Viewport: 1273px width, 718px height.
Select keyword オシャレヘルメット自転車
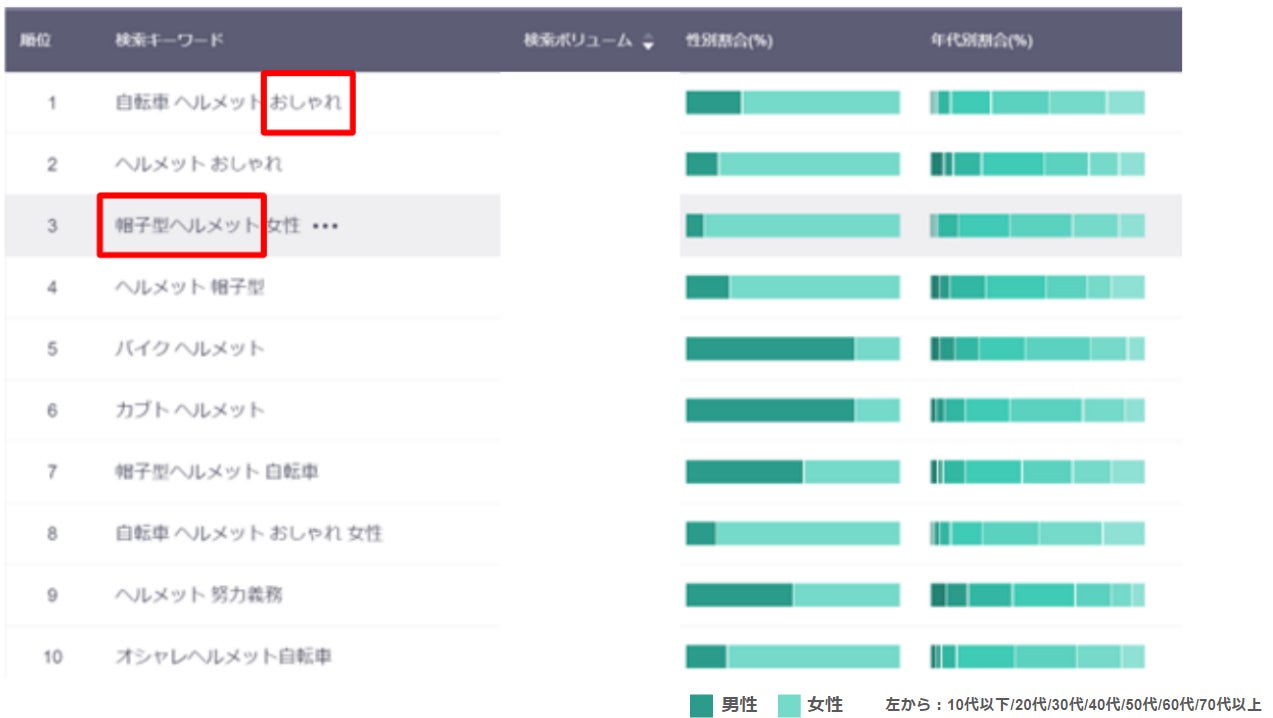click(223, 657)
